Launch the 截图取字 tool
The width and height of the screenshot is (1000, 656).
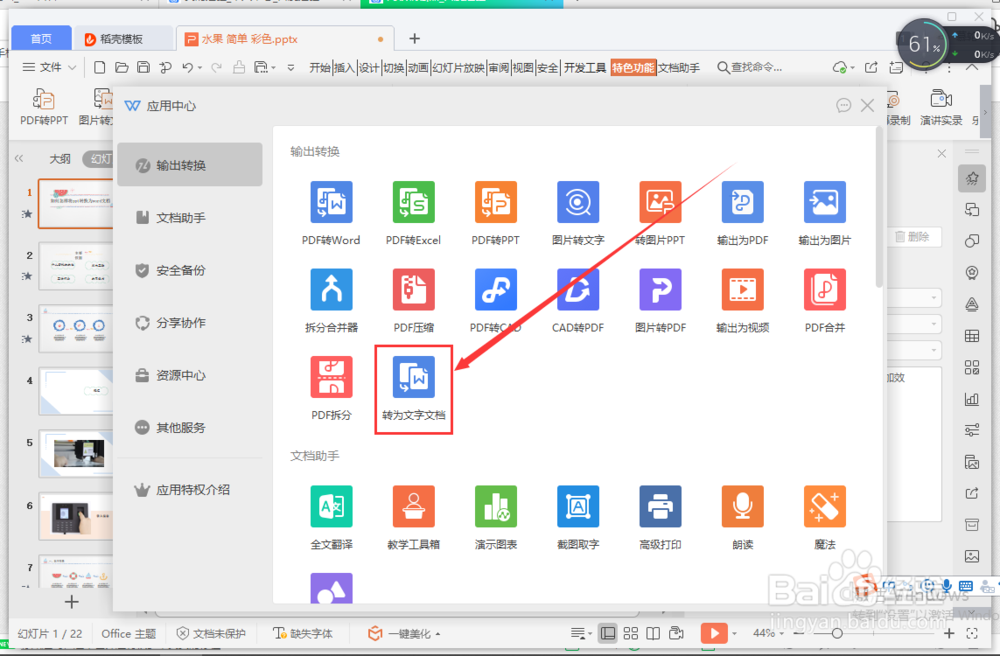tap(578, 517)
